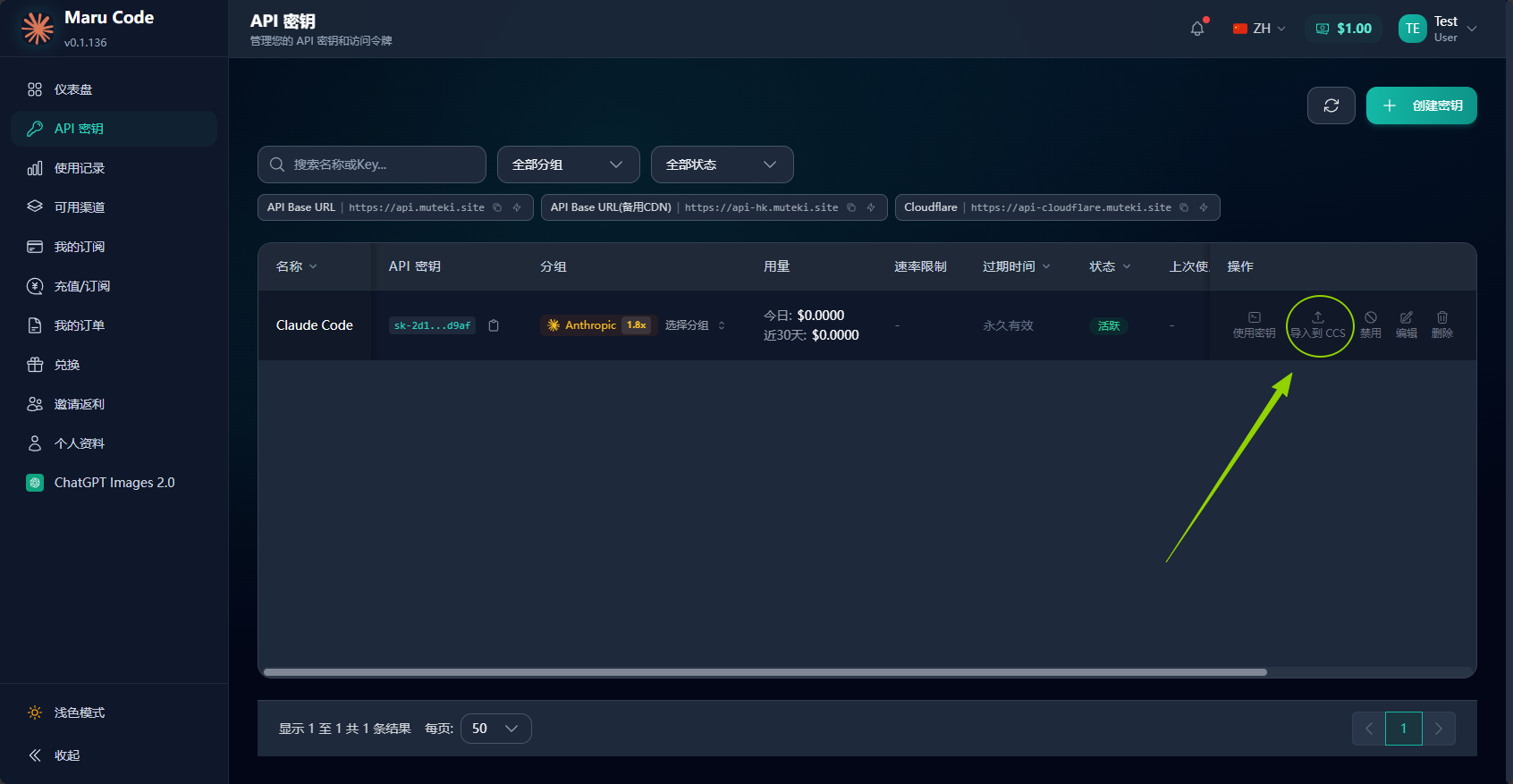Screen dimensions: 1513x784
Task: Copy the backup CDN api-hk URL
Action: click(851, 207)
